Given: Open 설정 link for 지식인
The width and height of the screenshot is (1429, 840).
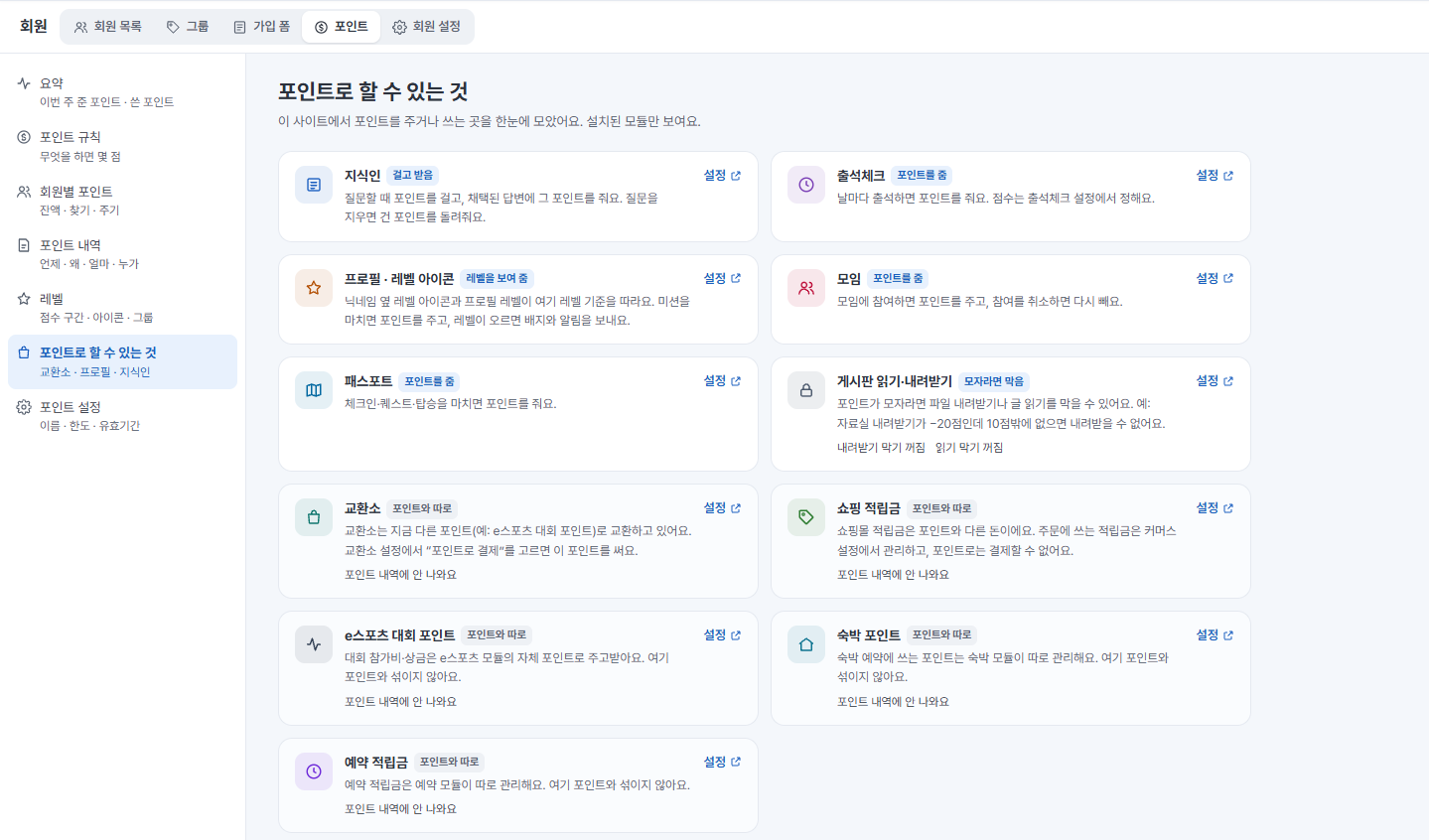Looking at the screenshot, I should coord(722,176).
